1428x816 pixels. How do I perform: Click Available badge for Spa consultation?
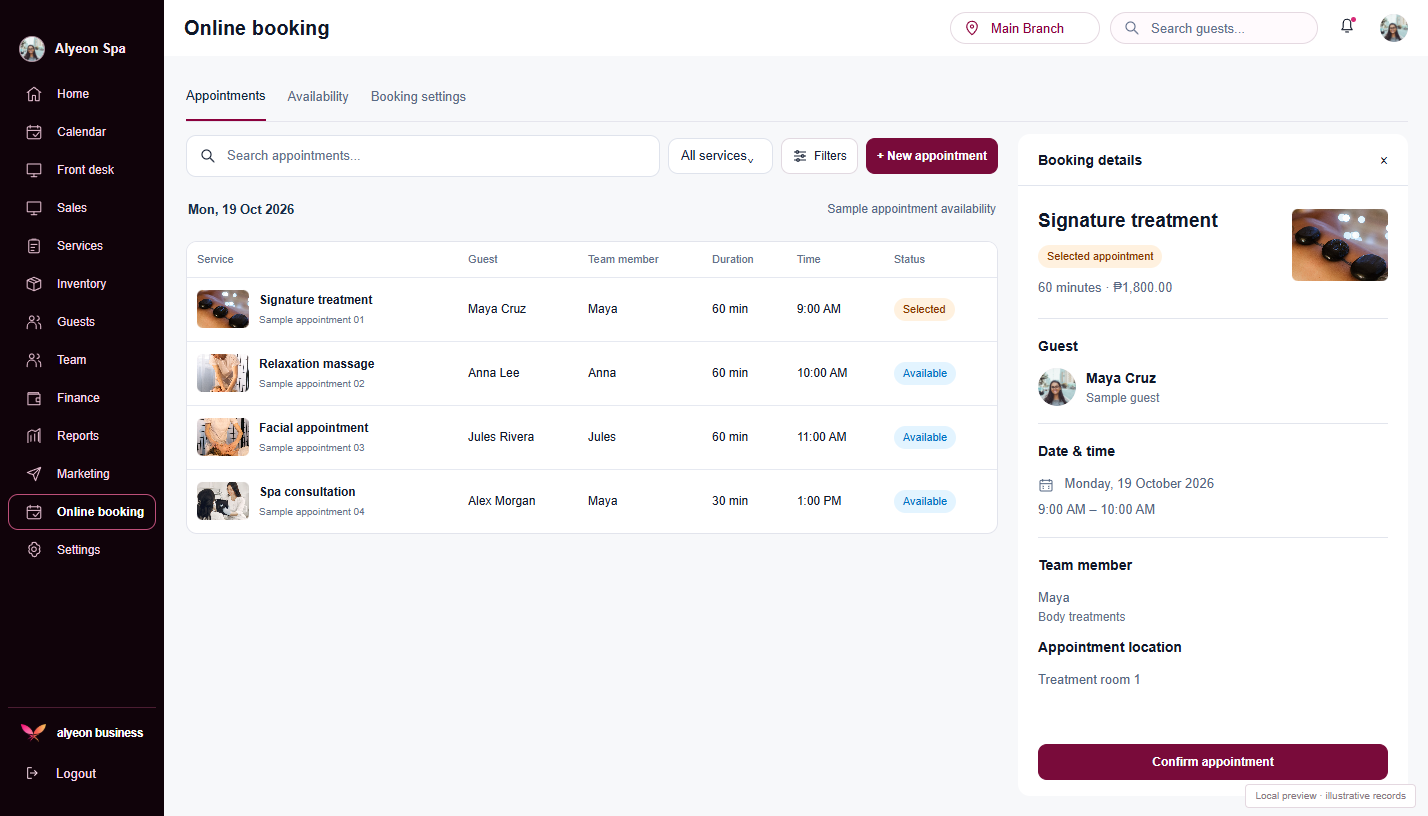click(x=925, y=501)
